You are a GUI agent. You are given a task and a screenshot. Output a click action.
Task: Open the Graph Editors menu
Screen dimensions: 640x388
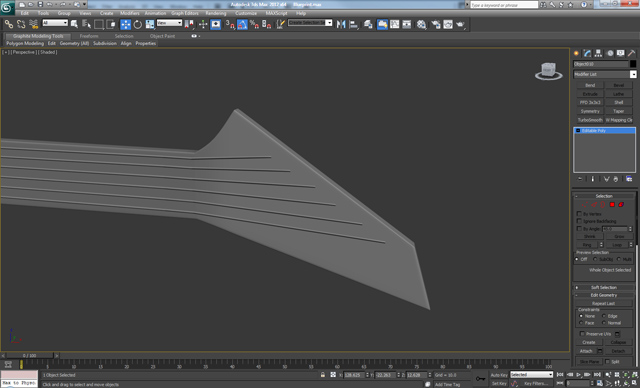point(185,13)
